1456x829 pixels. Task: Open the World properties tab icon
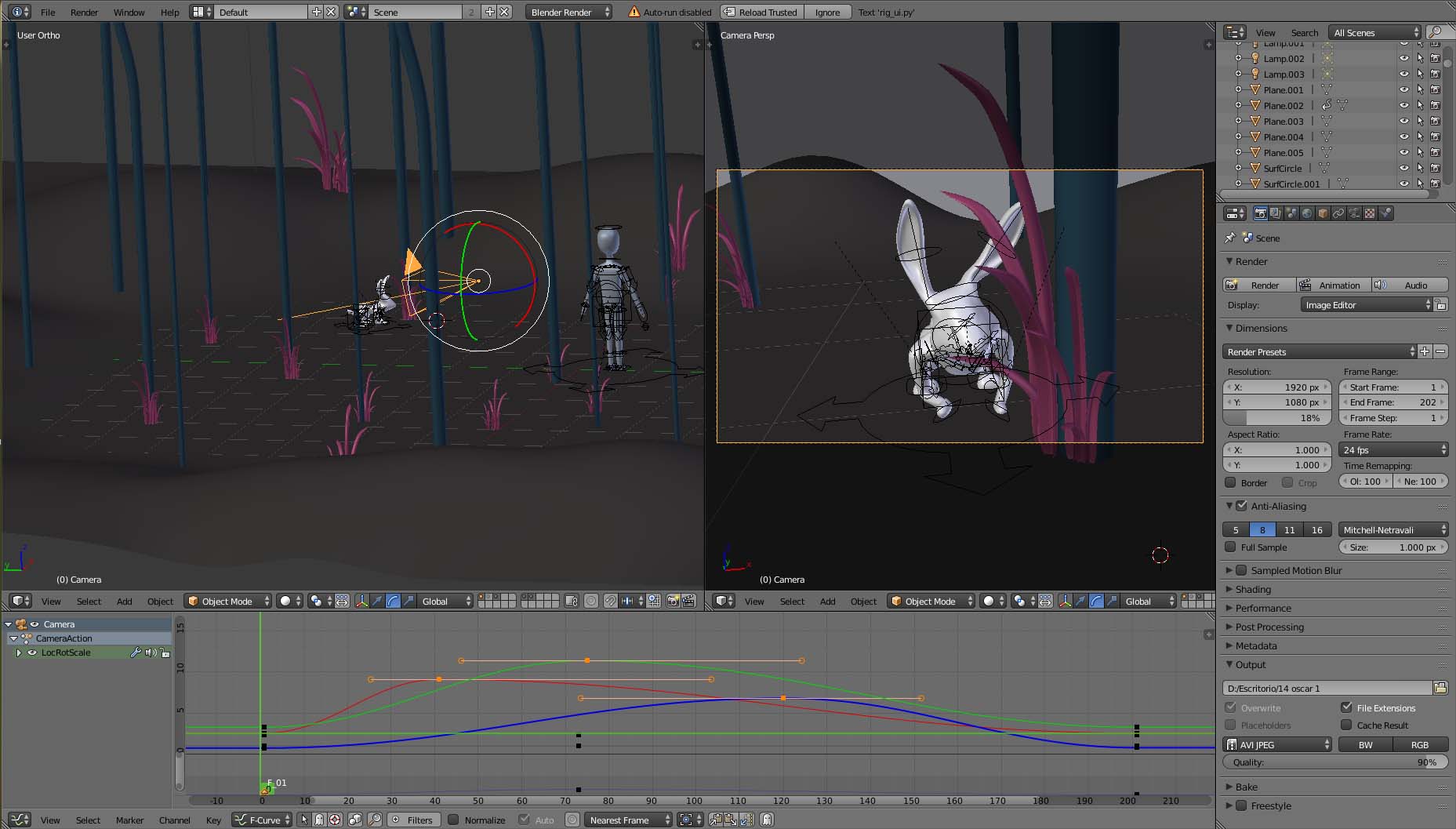1307,213
